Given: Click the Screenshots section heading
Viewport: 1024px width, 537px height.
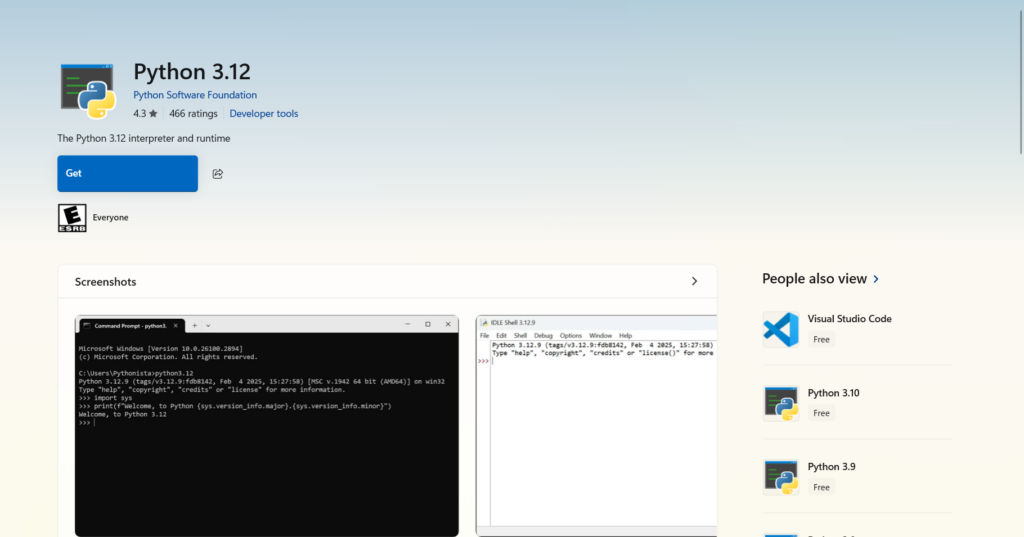Looking at the screenshot, I should click(x=105, y=282).
